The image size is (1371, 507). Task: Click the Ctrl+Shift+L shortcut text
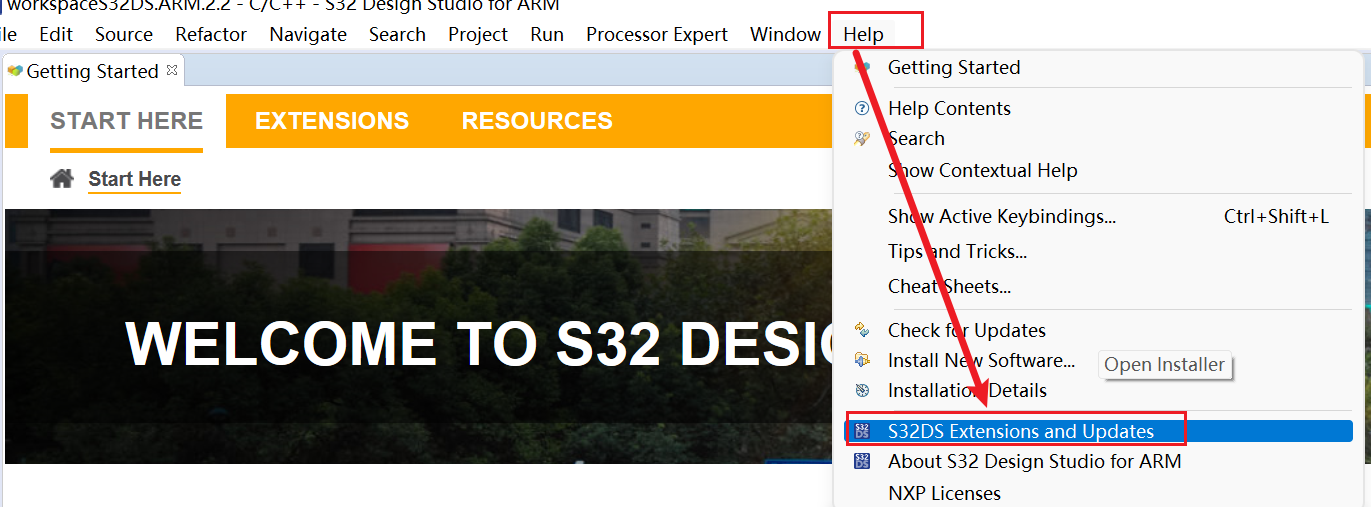tap(1276, 216)
